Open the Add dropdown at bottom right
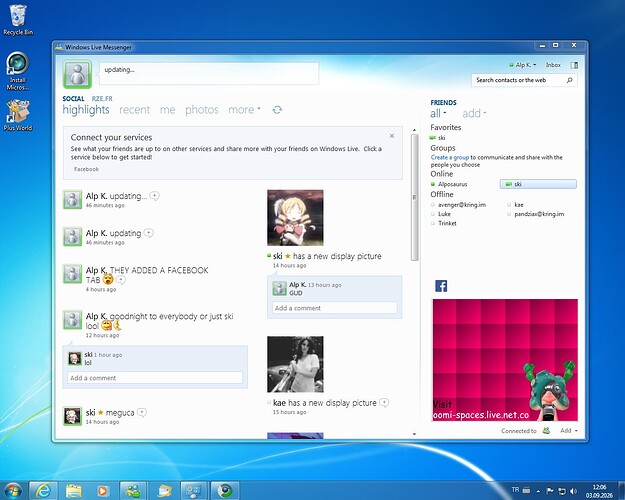Screen dimensions: 625x500 [569, 431]
